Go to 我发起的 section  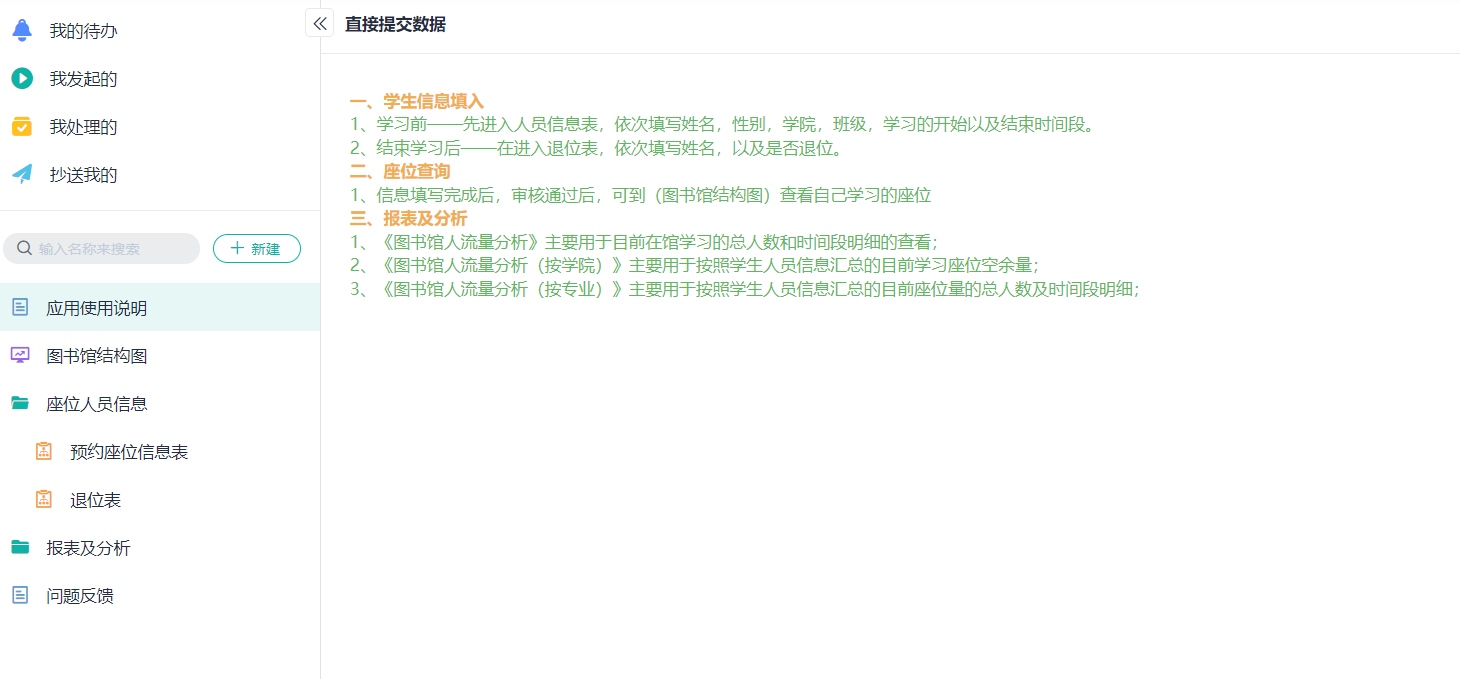pyautogui.click(x=83, y=79)
